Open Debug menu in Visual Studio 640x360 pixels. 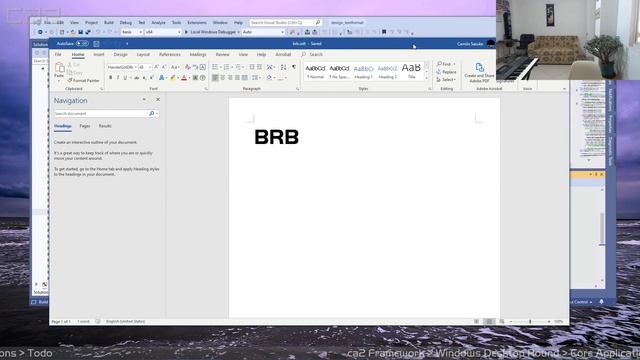point(126,22)
